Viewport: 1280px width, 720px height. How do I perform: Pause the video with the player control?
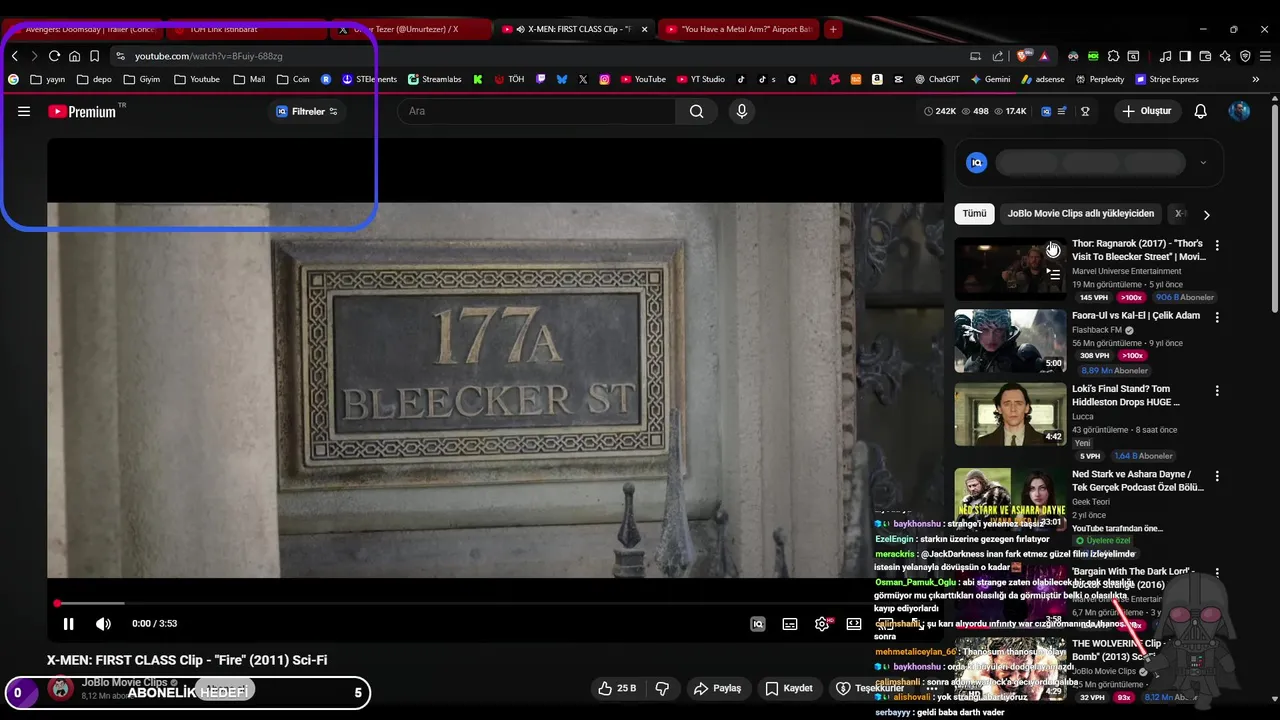[68, 624]
